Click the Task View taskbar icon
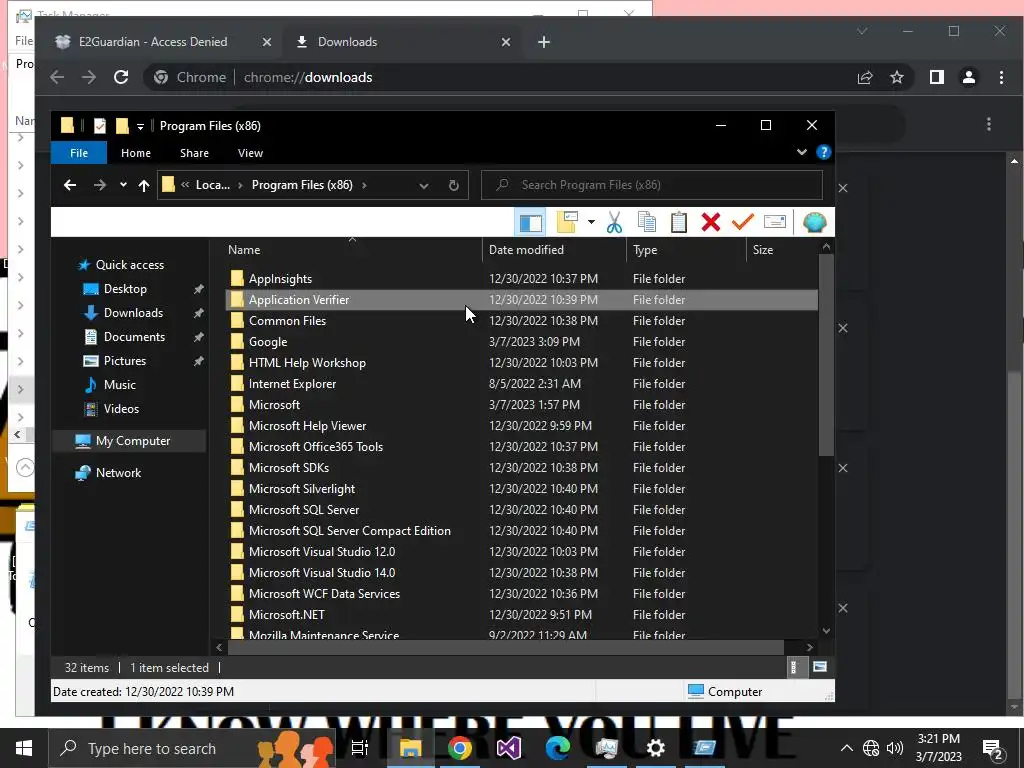The height and width of the screenshot is (768, 1024). (x=360, y=748)
